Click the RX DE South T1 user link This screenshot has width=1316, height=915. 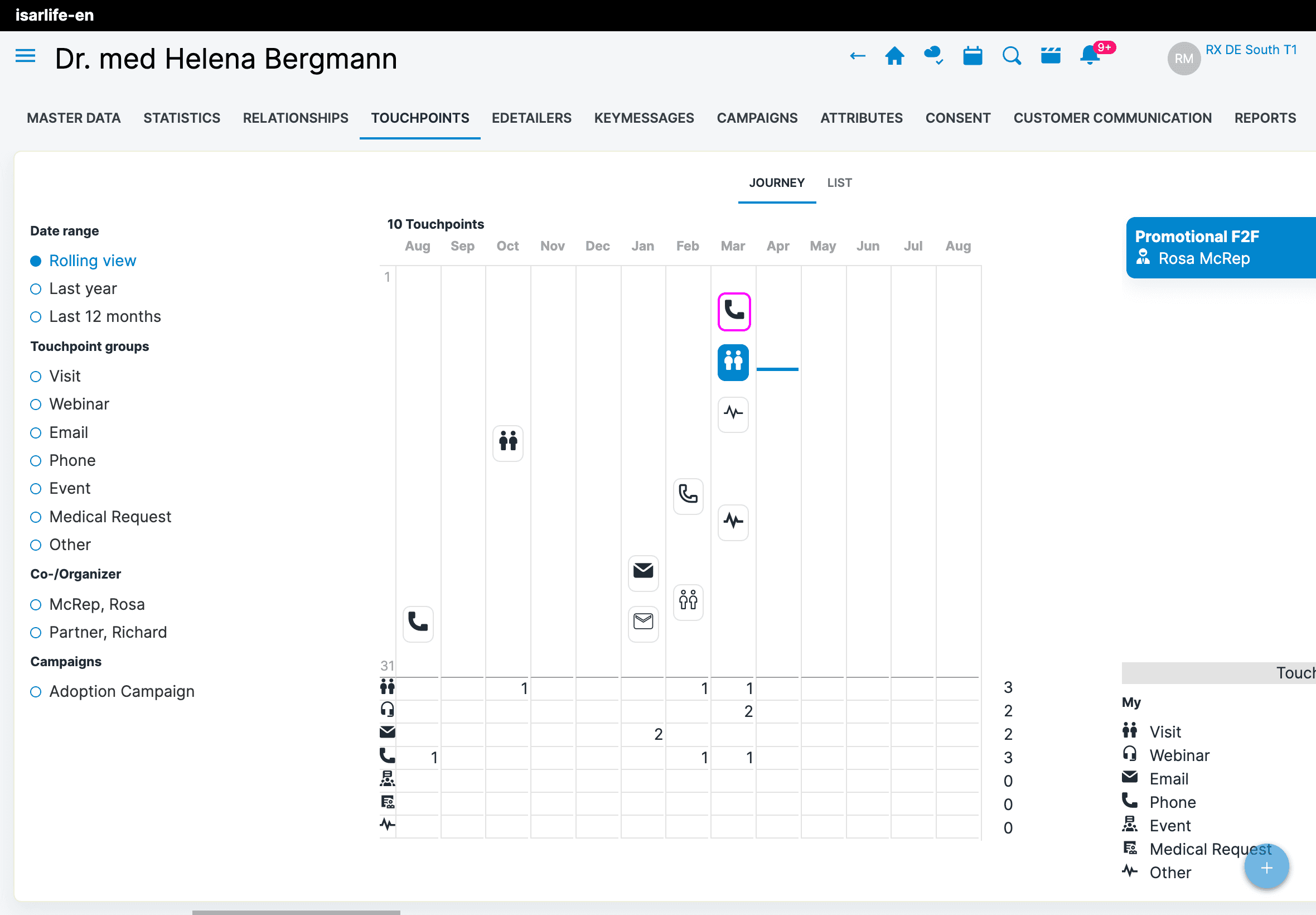[1251, 50]
